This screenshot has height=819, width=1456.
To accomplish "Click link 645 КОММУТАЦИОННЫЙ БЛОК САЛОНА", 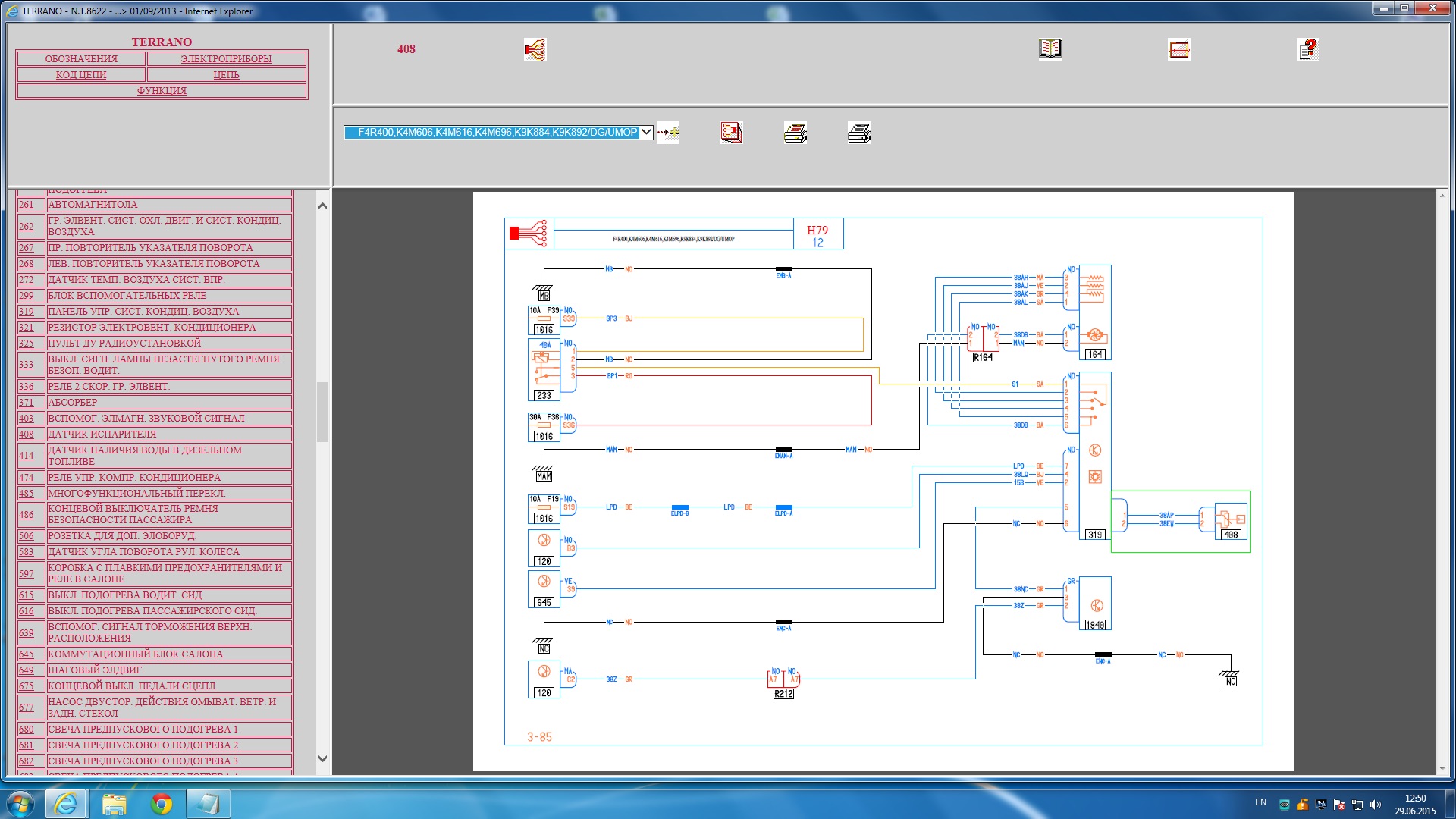I will click(27, 654).
